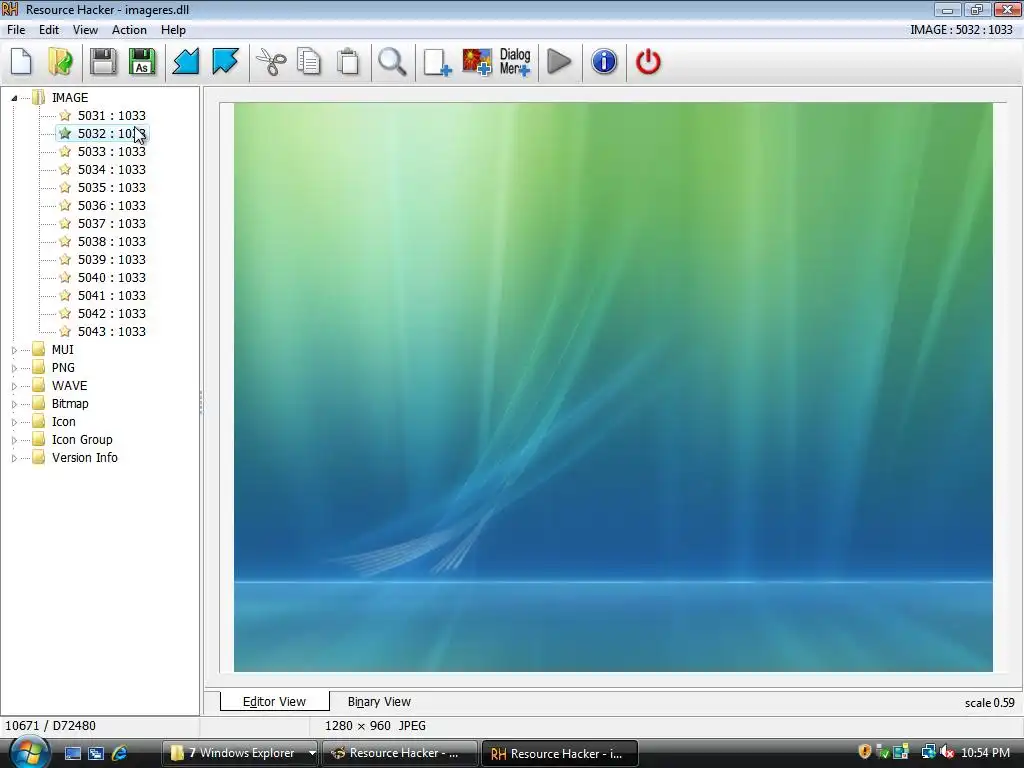Click the Add image resource flower icon
1024x768 pixels.
click(x=477, y=62)
